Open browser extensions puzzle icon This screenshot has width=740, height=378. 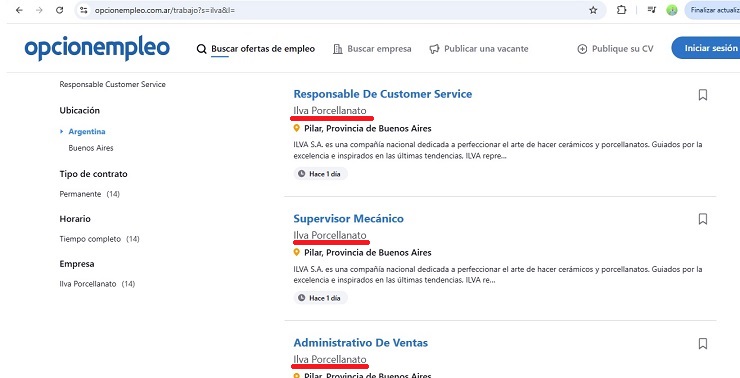[622, 10]
